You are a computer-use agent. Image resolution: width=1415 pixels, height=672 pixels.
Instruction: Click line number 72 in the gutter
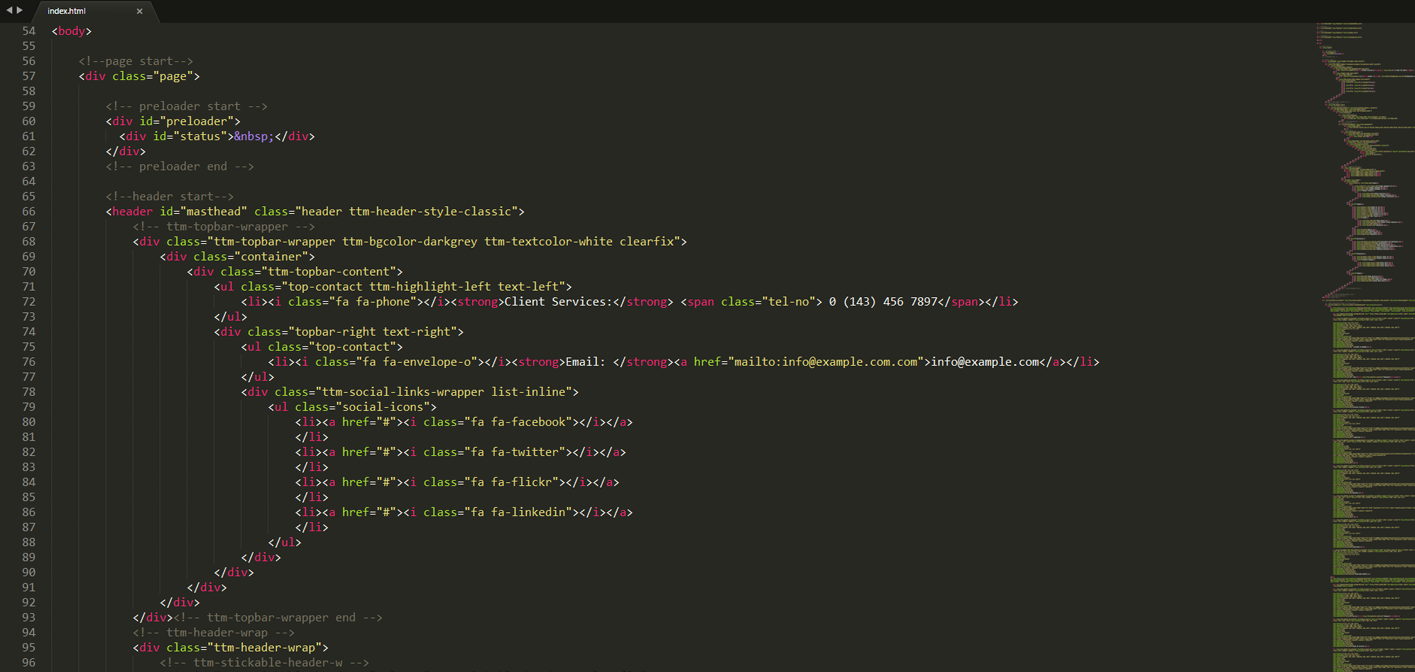(x=29, y=301)
